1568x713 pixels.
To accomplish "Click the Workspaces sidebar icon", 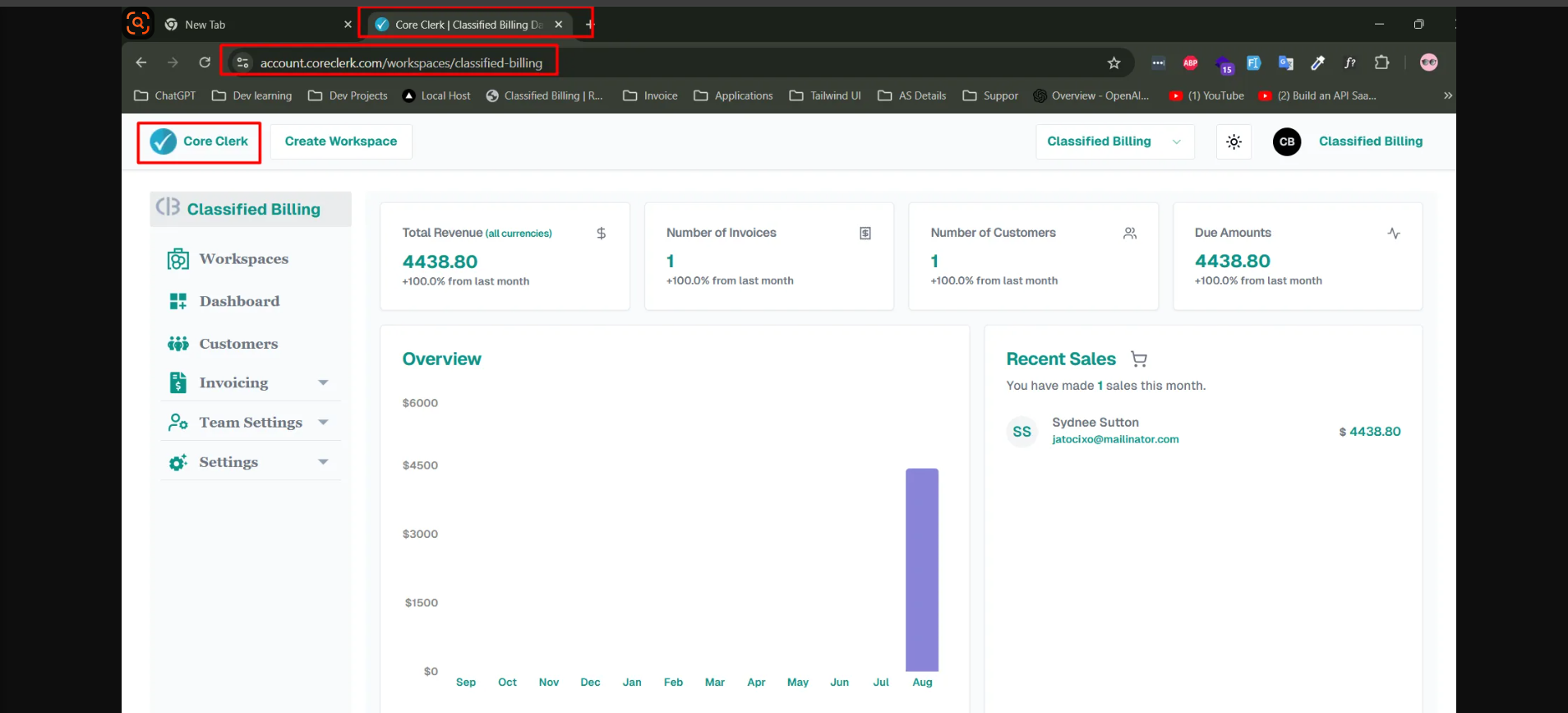I will tap(178, 259).
